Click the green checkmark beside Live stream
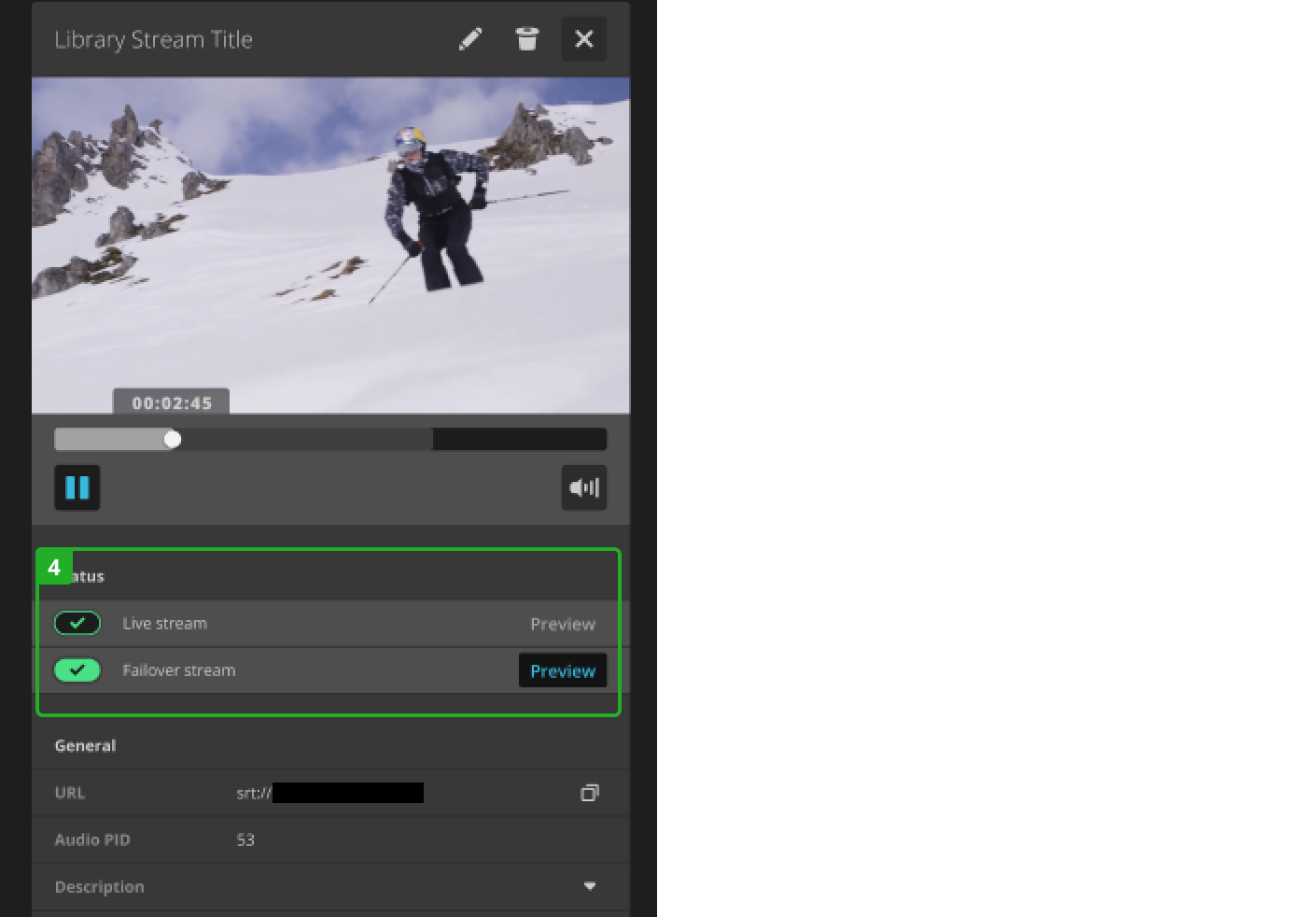 tap(77, 622)
